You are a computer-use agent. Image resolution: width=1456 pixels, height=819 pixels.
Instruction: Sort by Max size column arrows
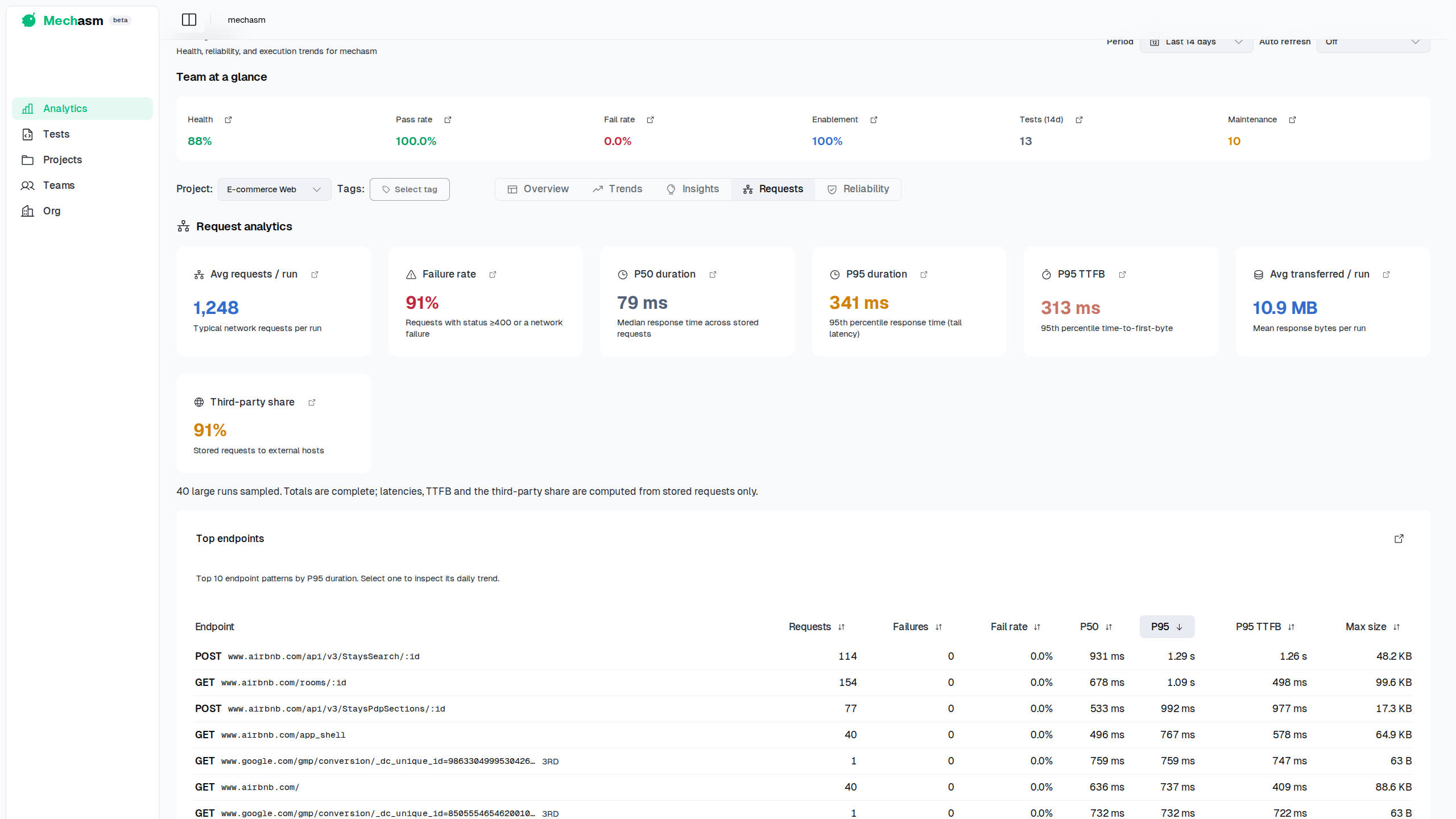pos(1396,627)
